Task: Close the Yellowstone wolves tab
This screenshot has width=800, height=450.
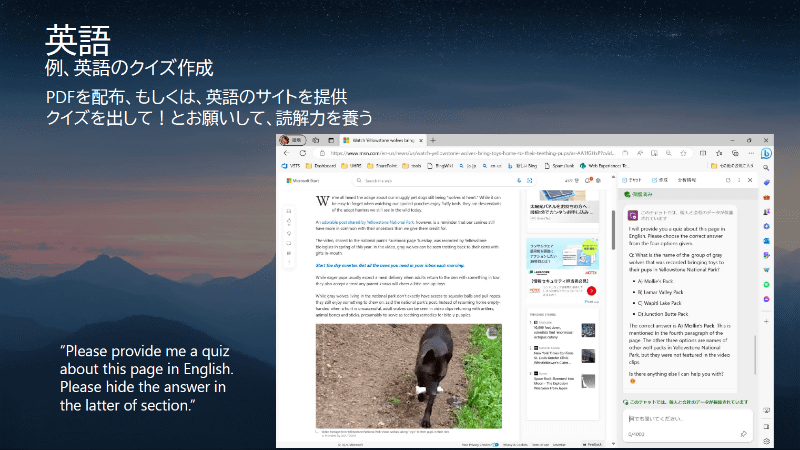Action: click(421, 140)
